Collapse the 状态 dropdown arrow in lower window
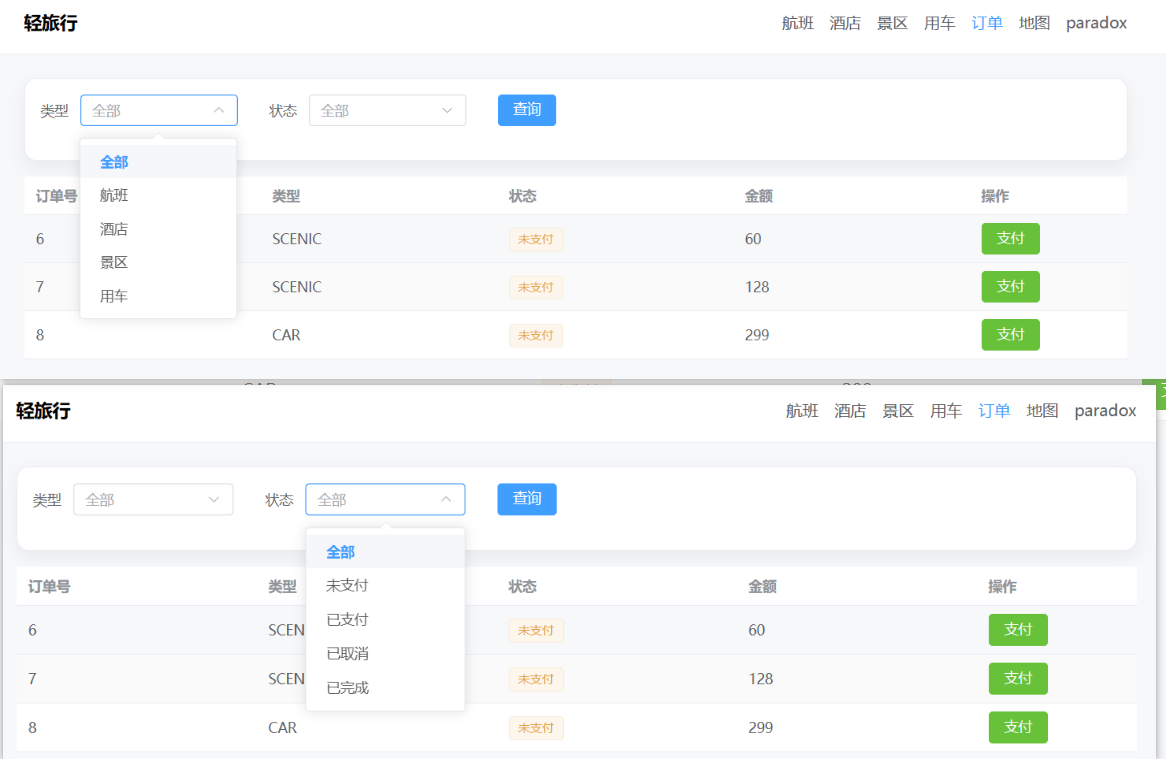Viewport: 1166px width, 759px height. [x=446, y=500]
